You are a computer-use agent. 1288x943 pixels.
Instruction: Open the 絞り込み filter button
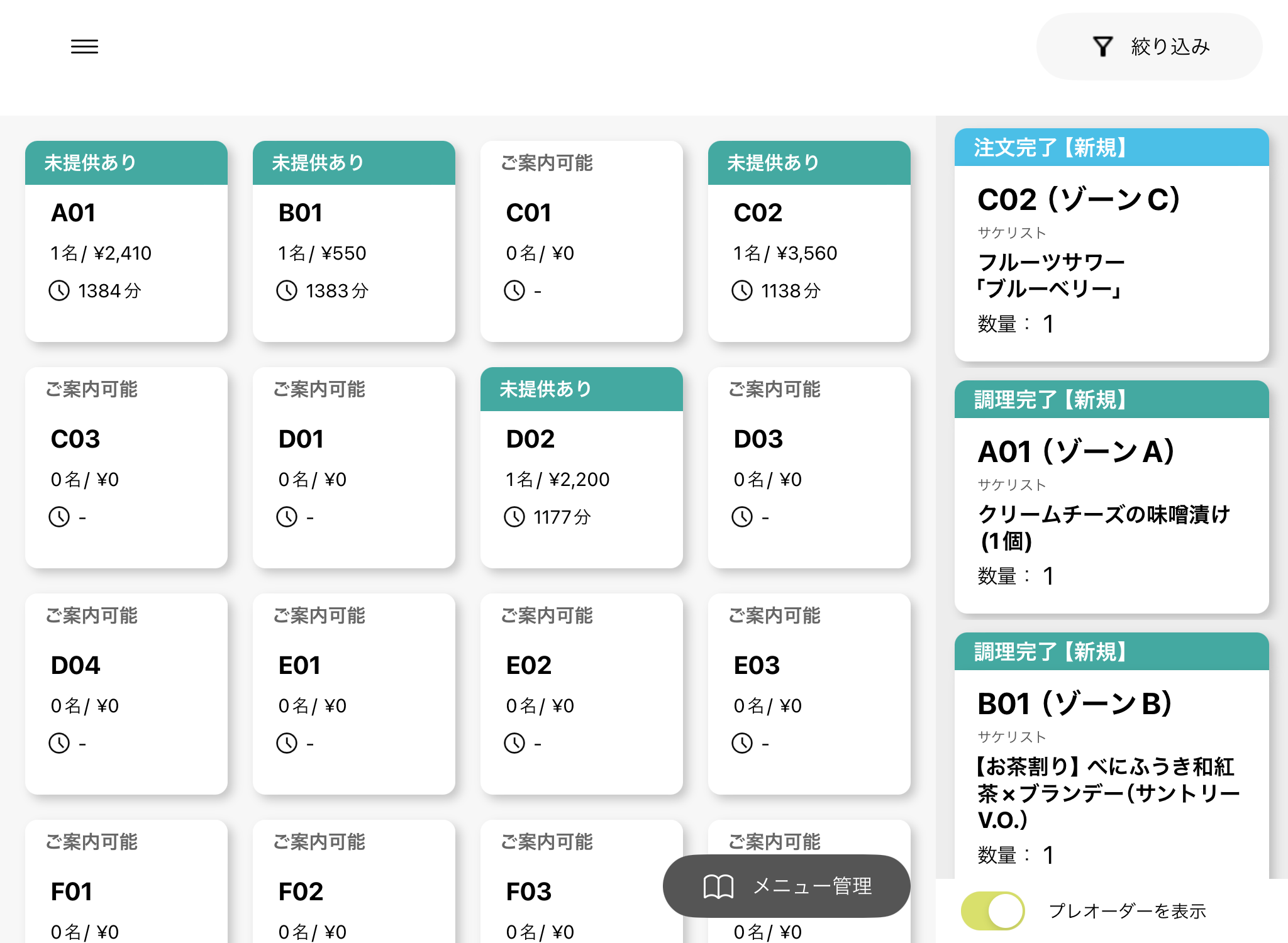(1149, 47)
